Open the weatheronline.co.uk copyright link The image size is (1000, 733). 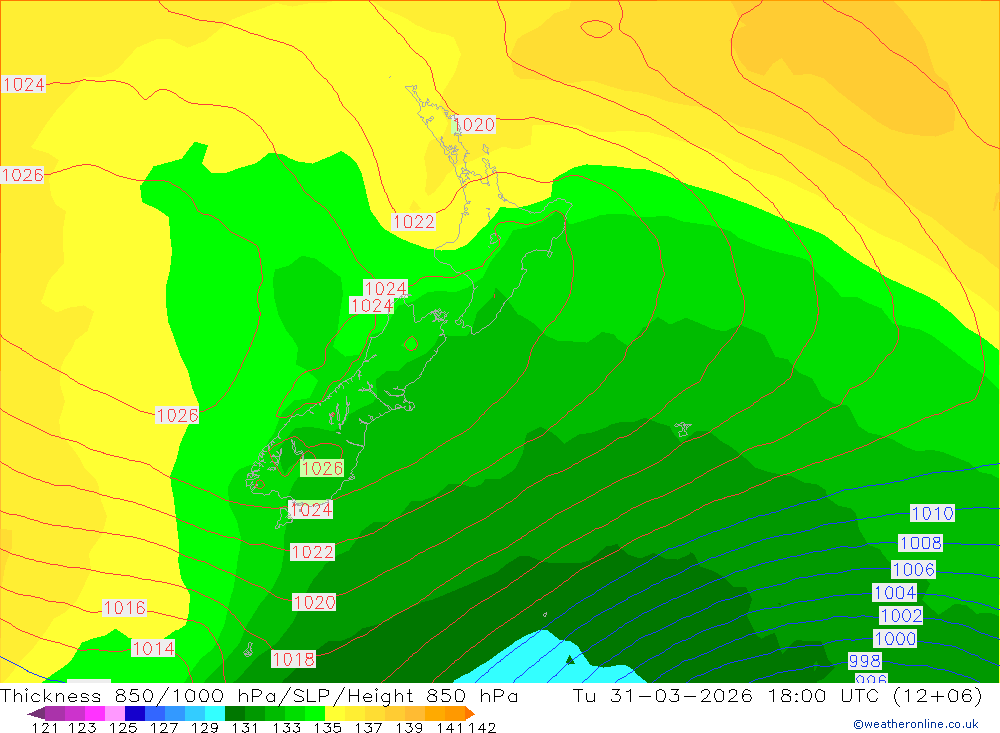coord(915,724)
